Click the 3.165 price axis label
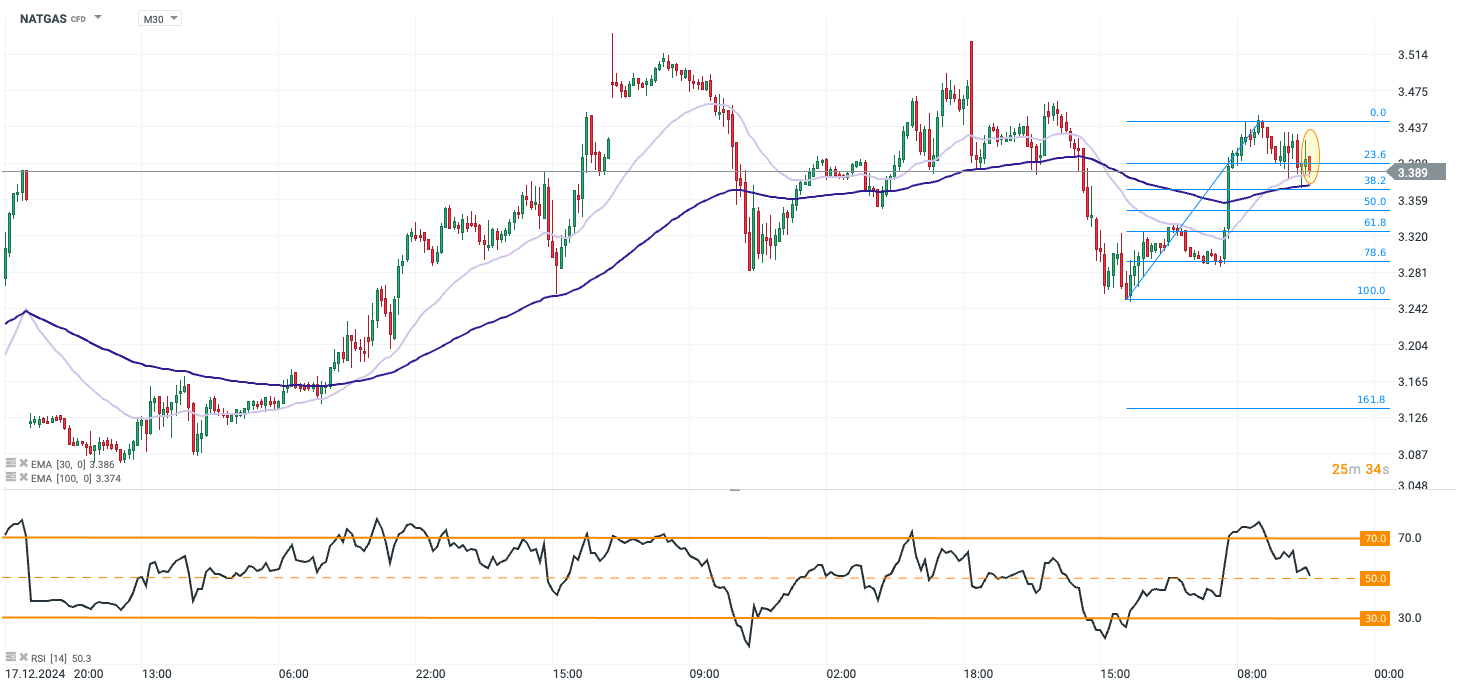 (1413, 382)
